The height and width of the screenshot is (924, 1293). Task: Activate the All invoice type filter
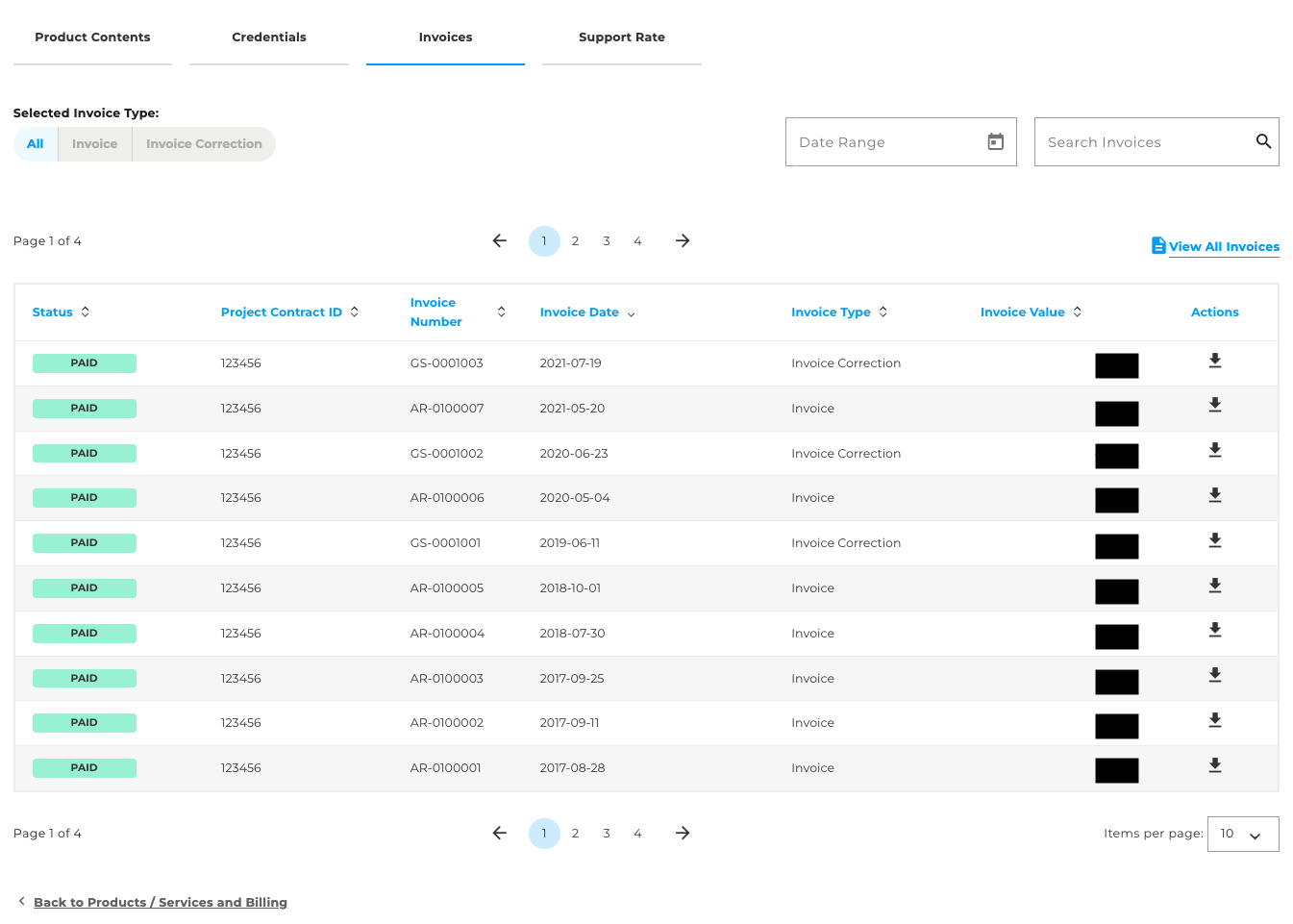(35, 143)
